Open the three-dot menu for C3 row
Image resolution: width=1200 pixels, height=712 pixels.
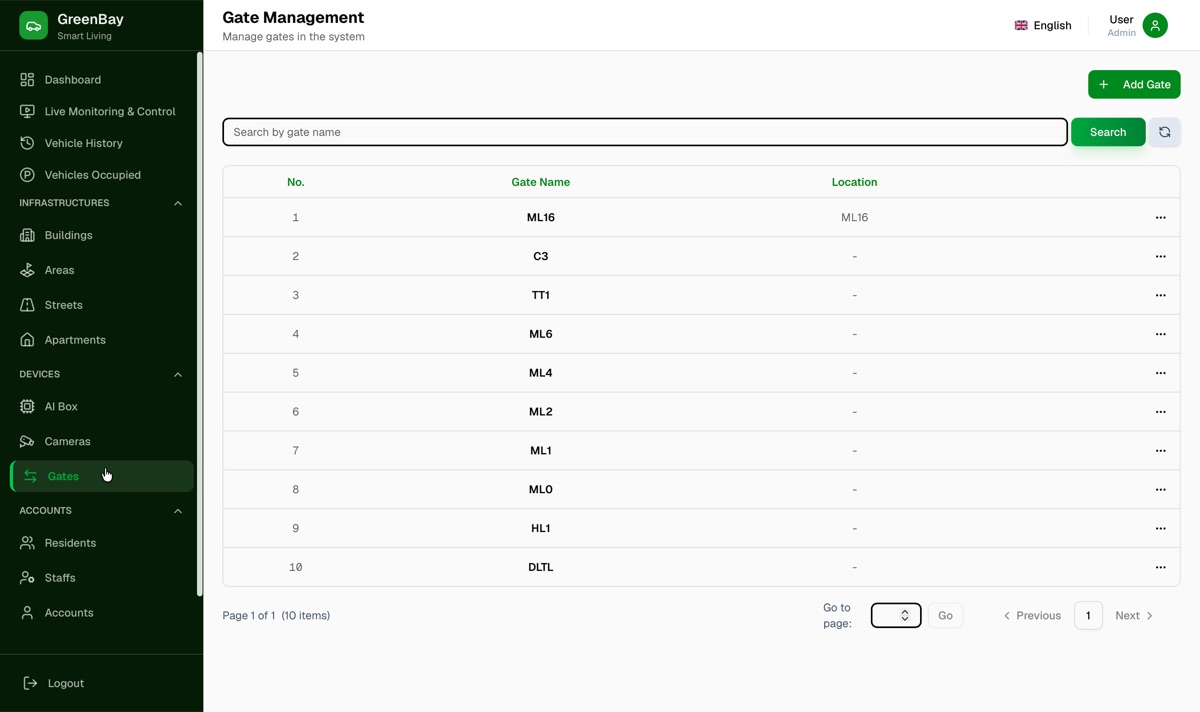pos(1160,256)
